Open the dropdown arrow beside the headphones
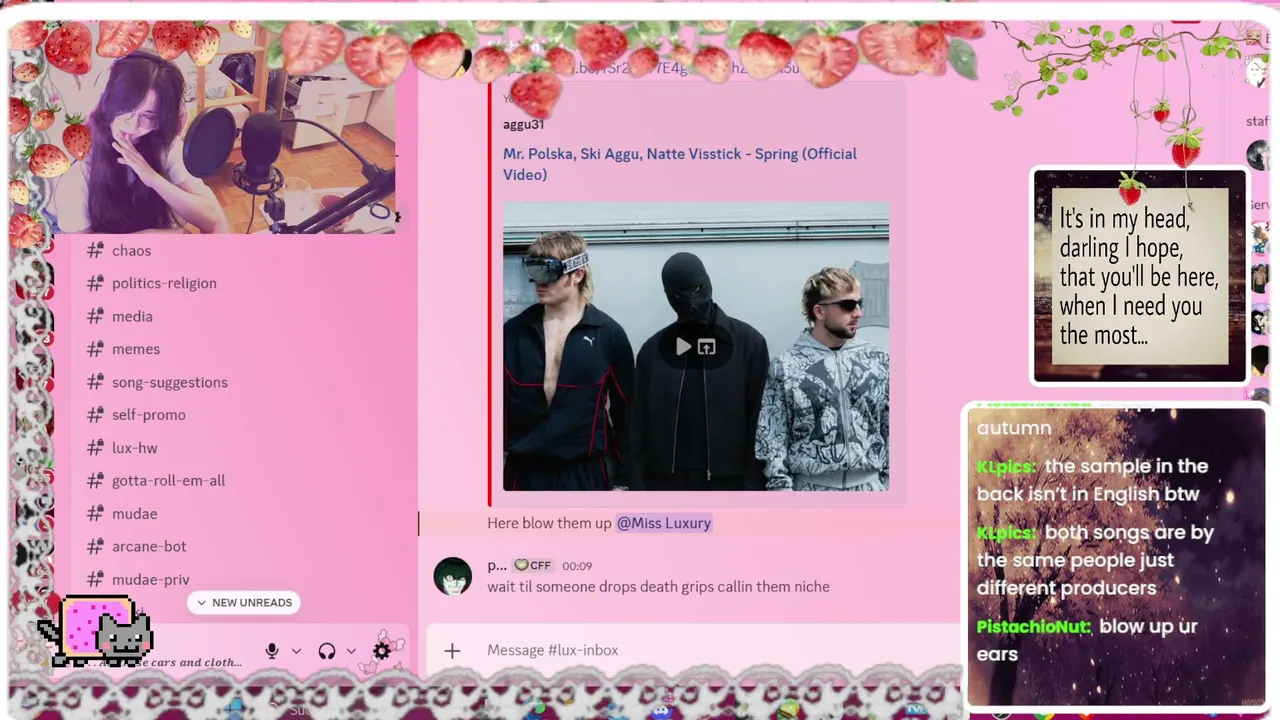This screenshot has width=1280, height=720. click(x=351, y=651)
